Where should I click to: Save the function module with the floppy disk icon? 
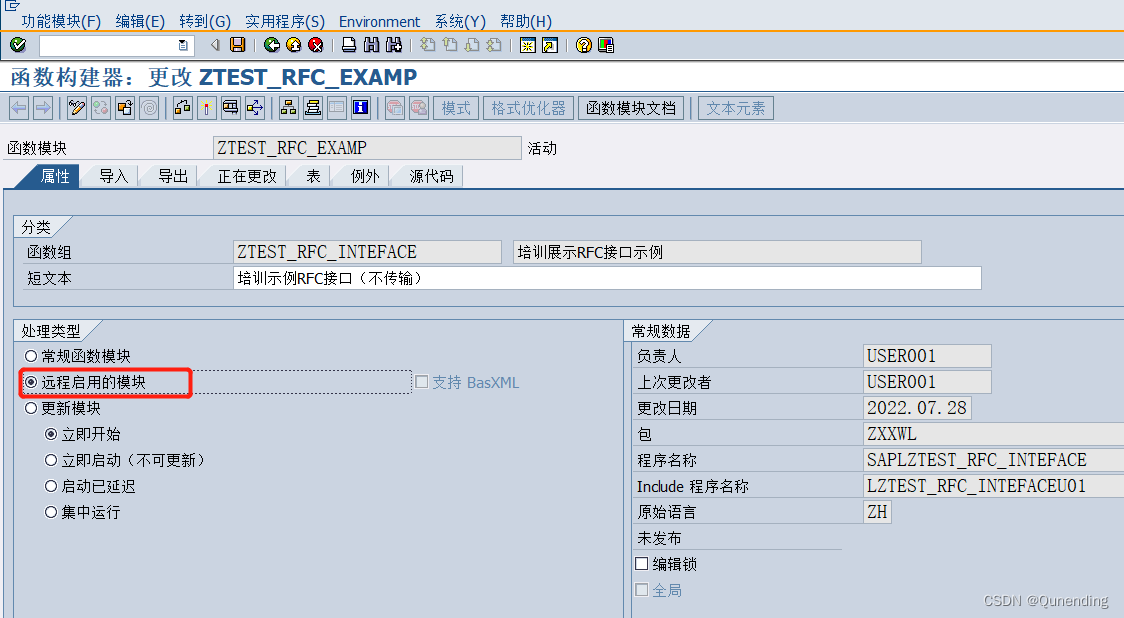coord(237,45)
